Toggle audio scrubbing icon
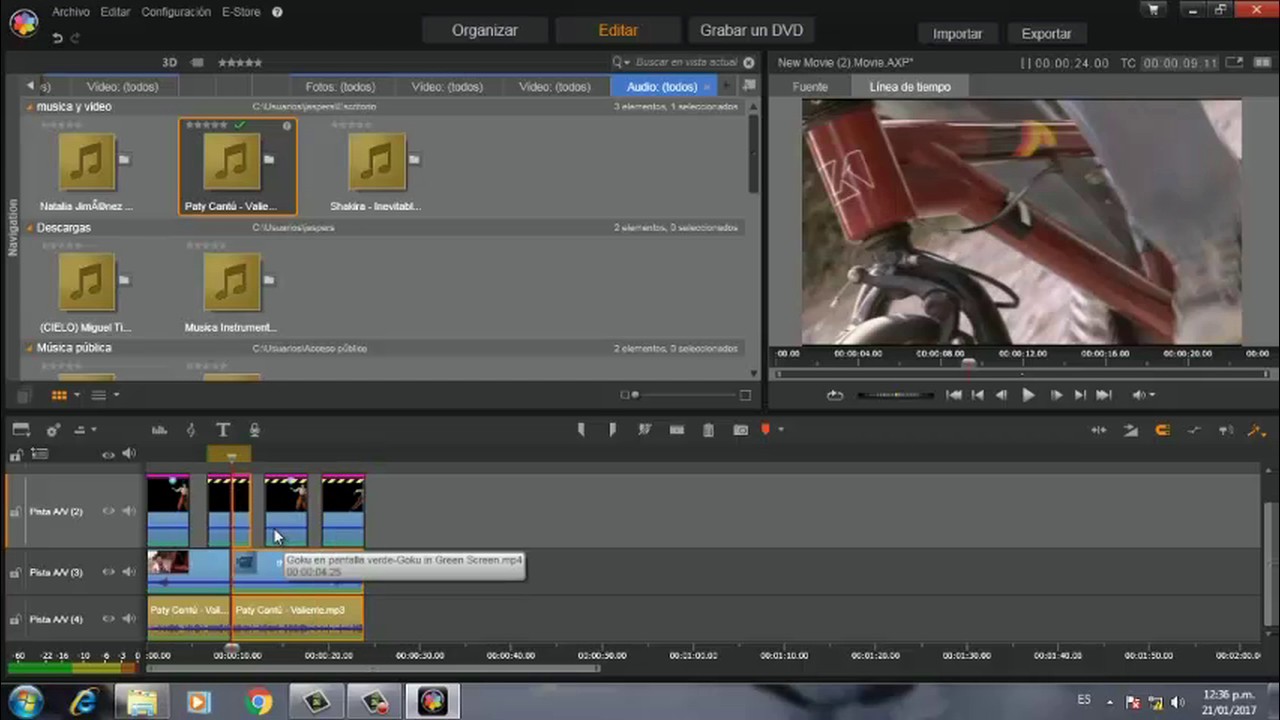1280x720 pixels. [1226, 430]
